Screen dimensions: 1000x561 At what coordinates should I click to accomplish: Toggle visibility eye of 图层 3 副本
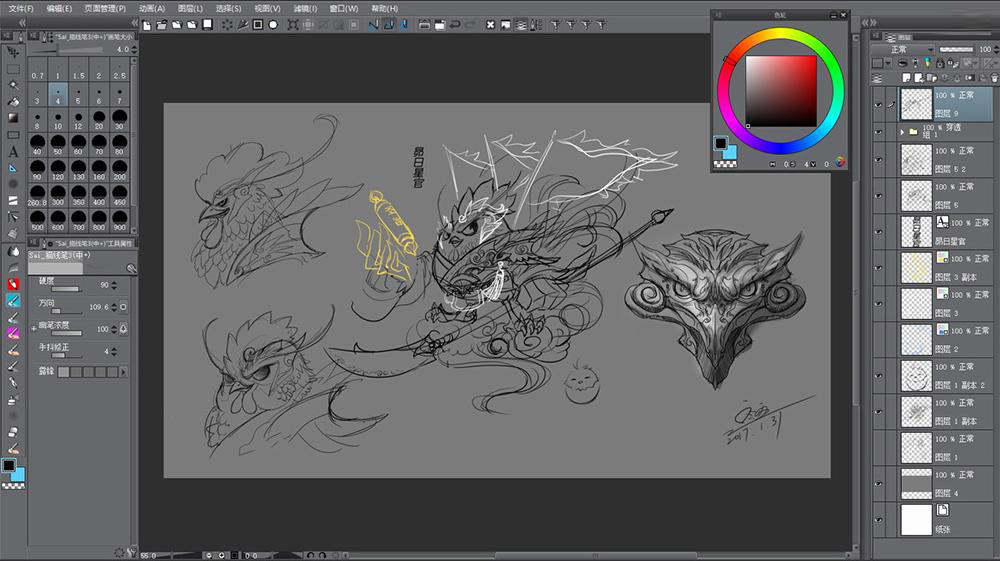pyautogui.click(x=878, y=268)
